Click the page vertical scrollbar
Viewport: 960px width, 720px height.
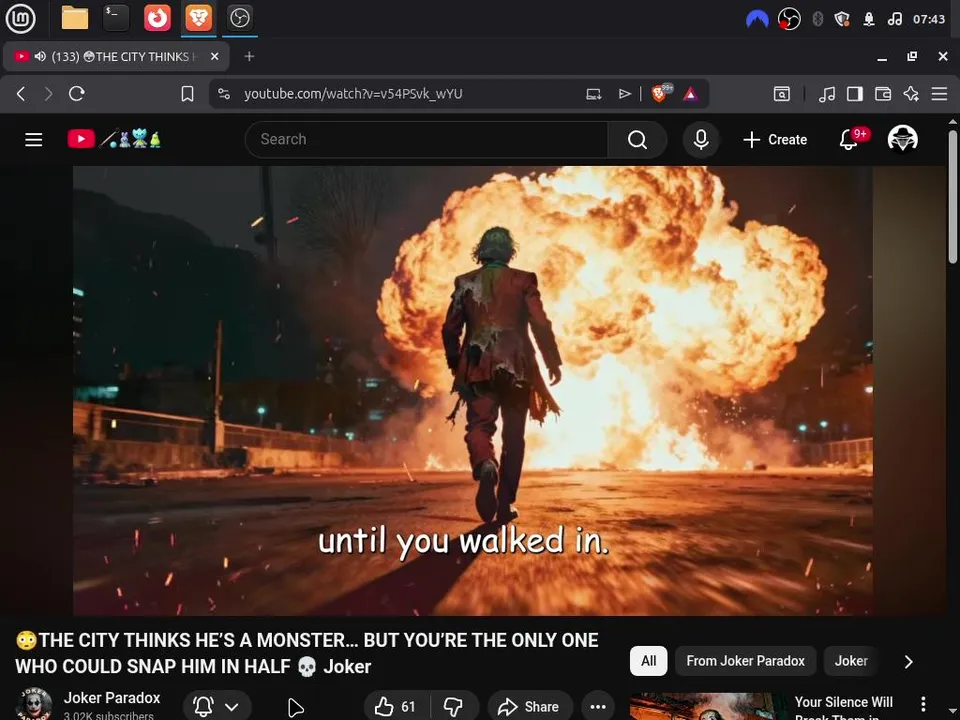(953, 196)
